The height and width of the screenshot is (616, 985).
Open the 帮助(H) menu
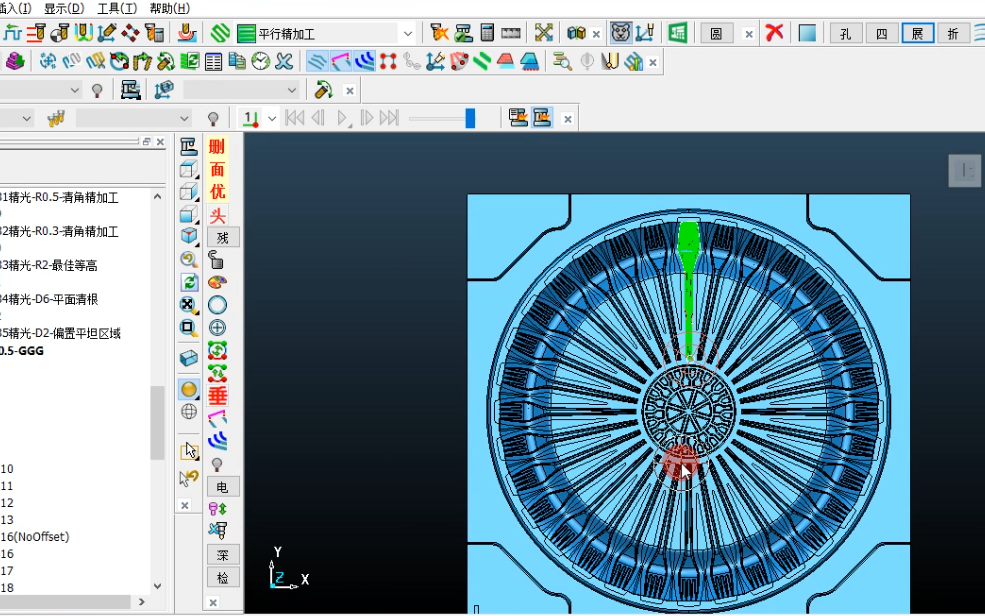pyautogui.click(x=170, y=9)
